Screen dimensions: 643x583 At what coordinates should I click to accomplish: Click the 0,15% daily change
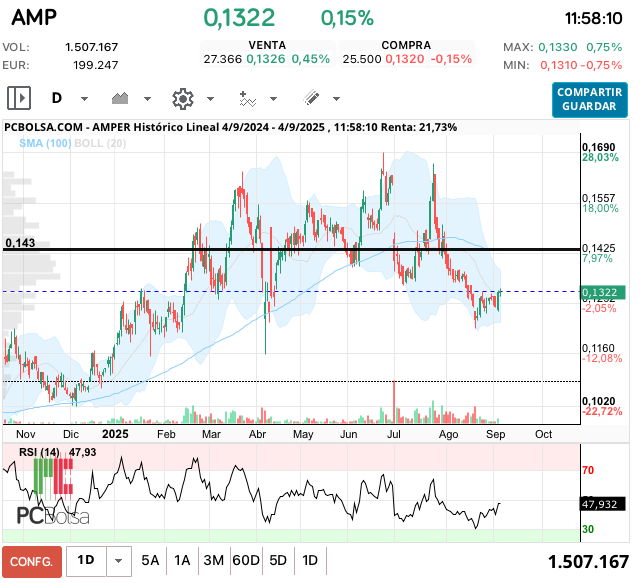pyautogui.click(x=347, y=18)
